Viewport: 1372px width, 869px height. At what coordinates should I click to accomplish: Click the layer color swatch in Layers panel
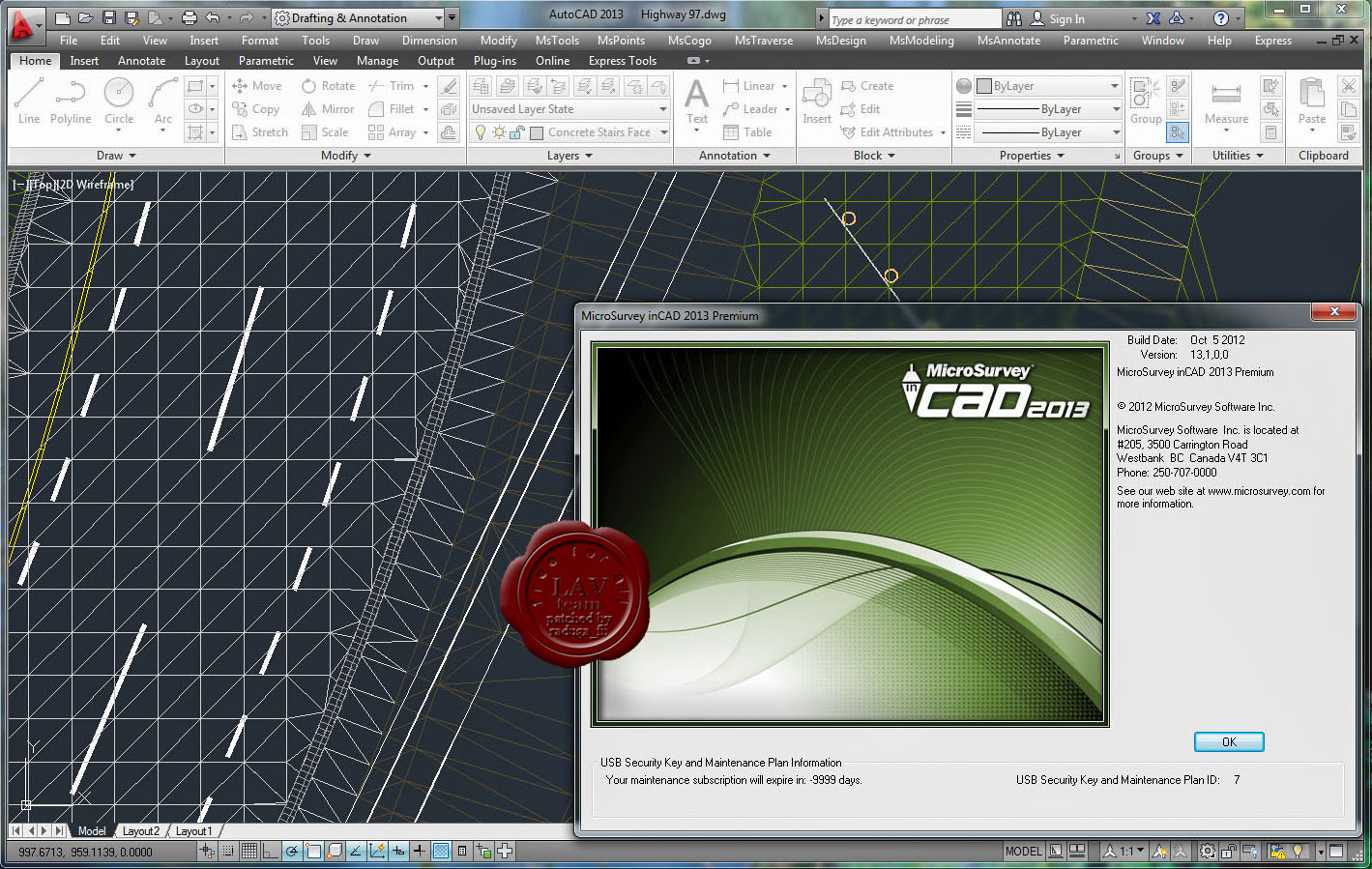[x=537, y=132]
